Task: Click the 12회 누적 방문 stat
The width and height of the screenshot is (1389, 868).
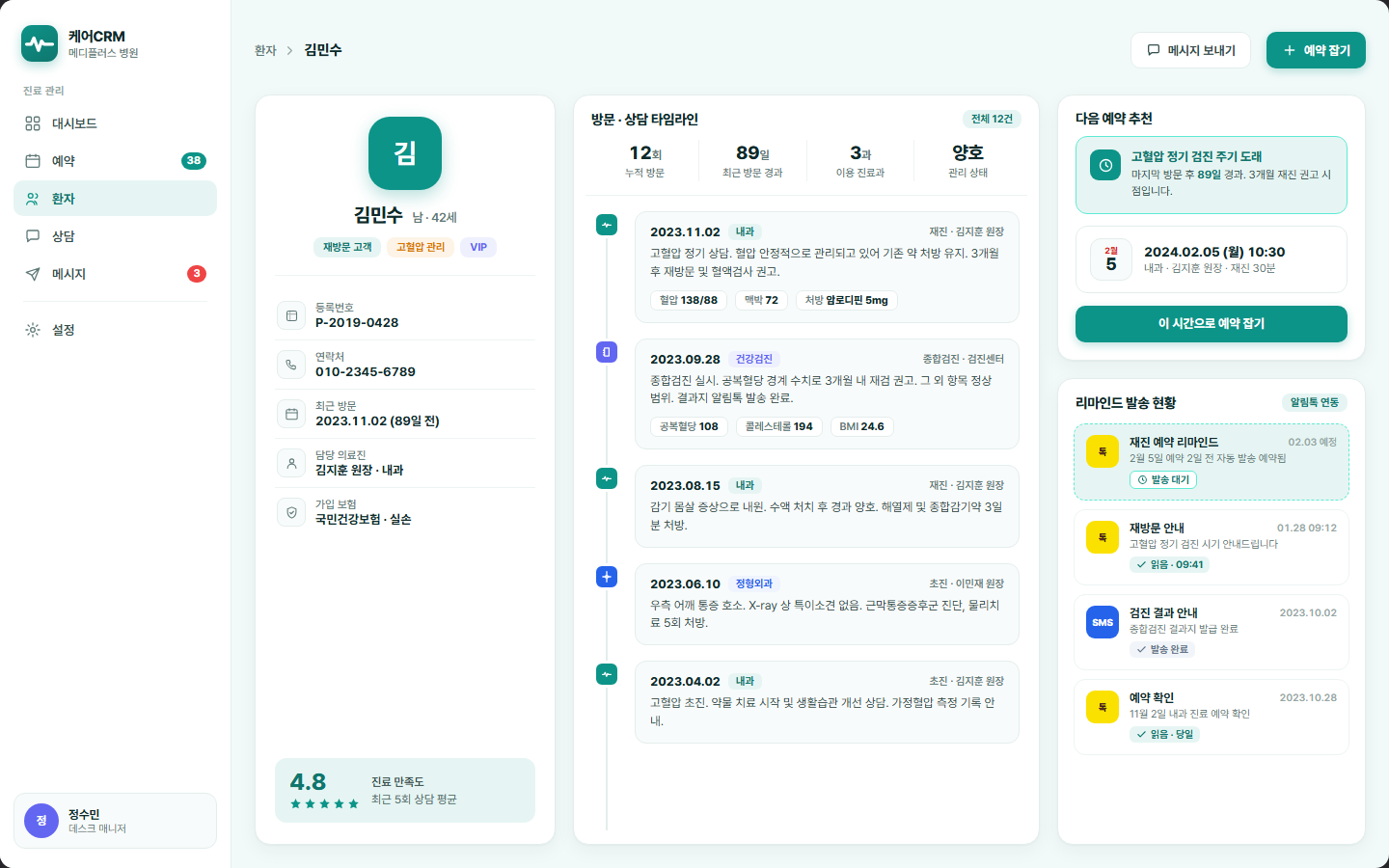Action: click(645, 160)
